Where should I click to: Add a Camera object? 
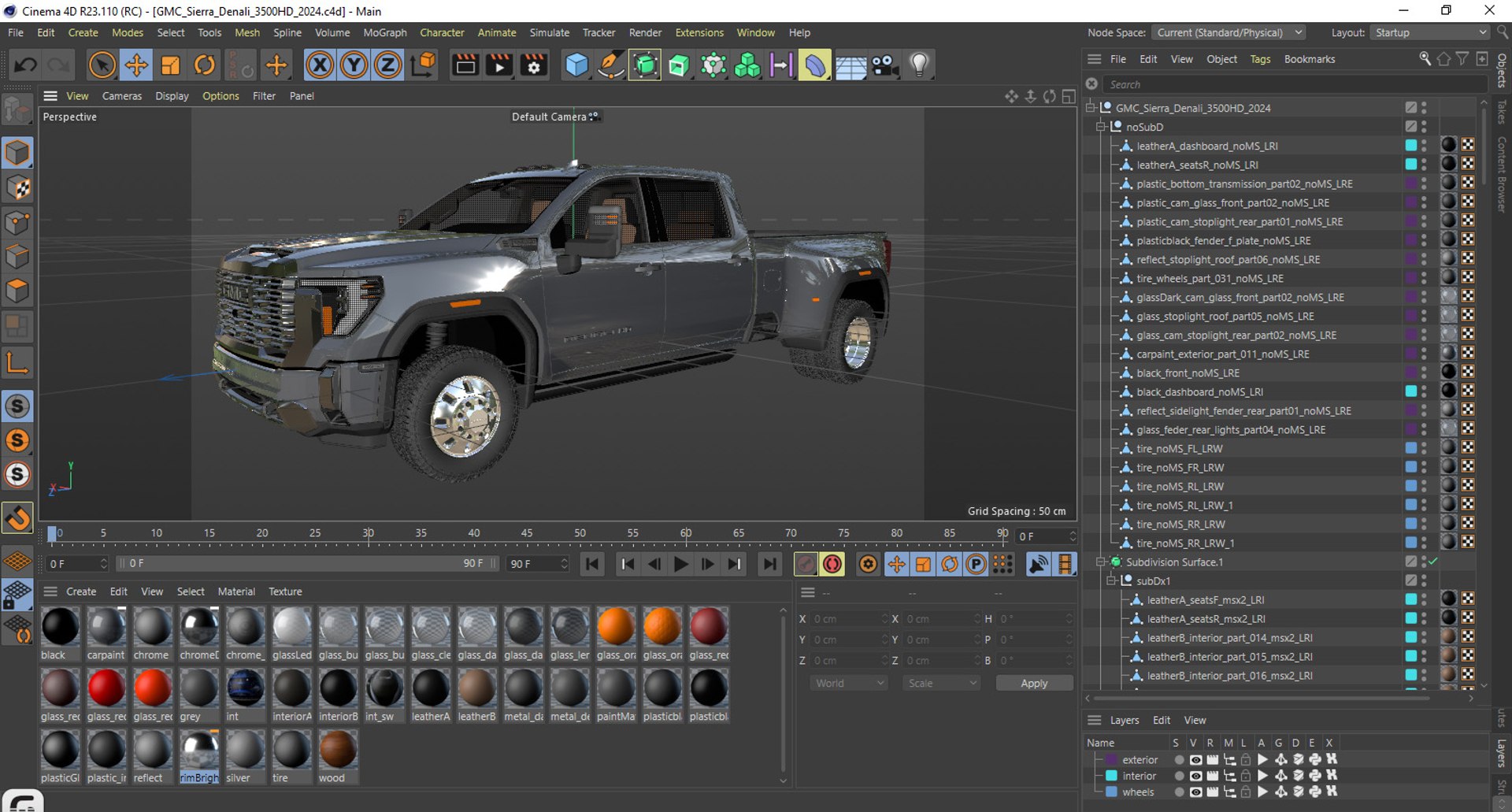click(x=885, y=65)
